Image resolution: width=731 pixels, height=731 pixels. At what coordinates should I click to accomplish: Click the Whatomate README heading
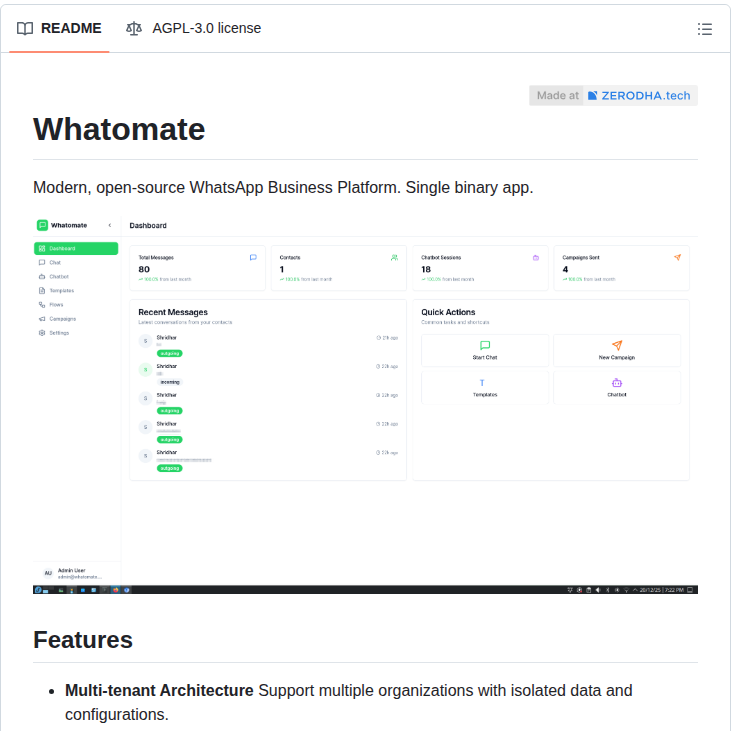point(119,129)
